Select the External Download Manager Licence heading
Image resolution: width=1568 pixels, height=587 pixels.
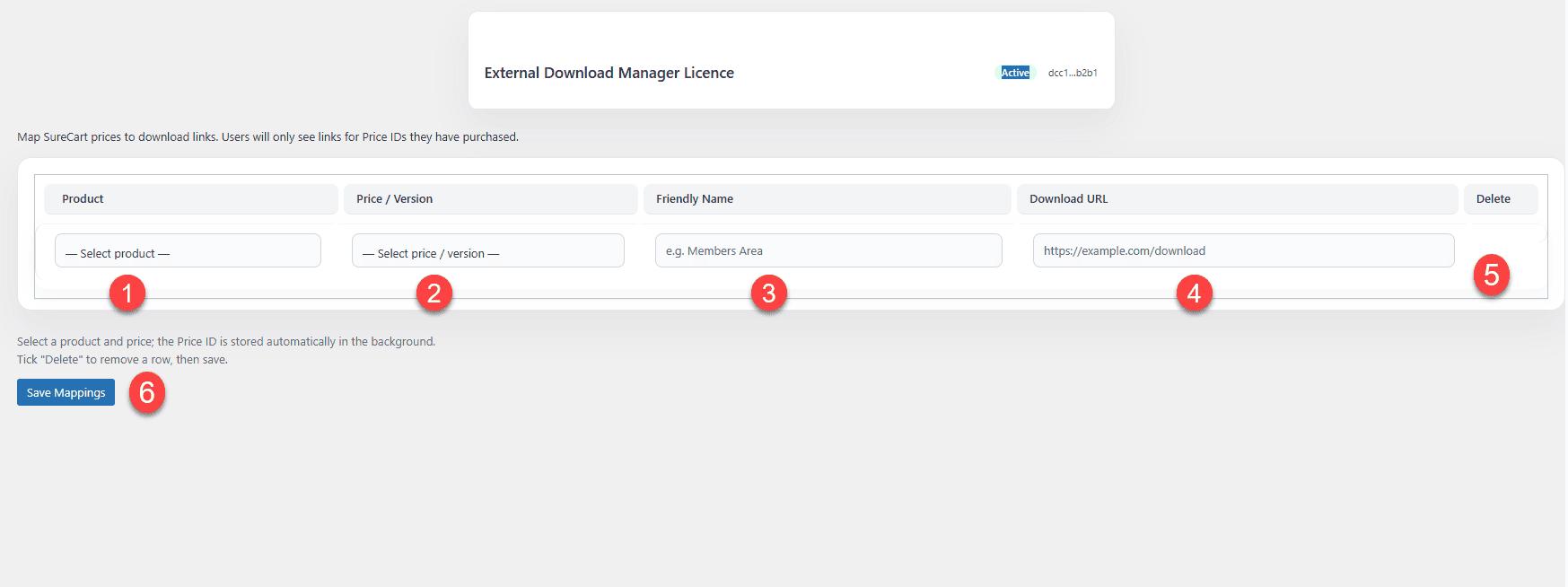coord(609,73)
